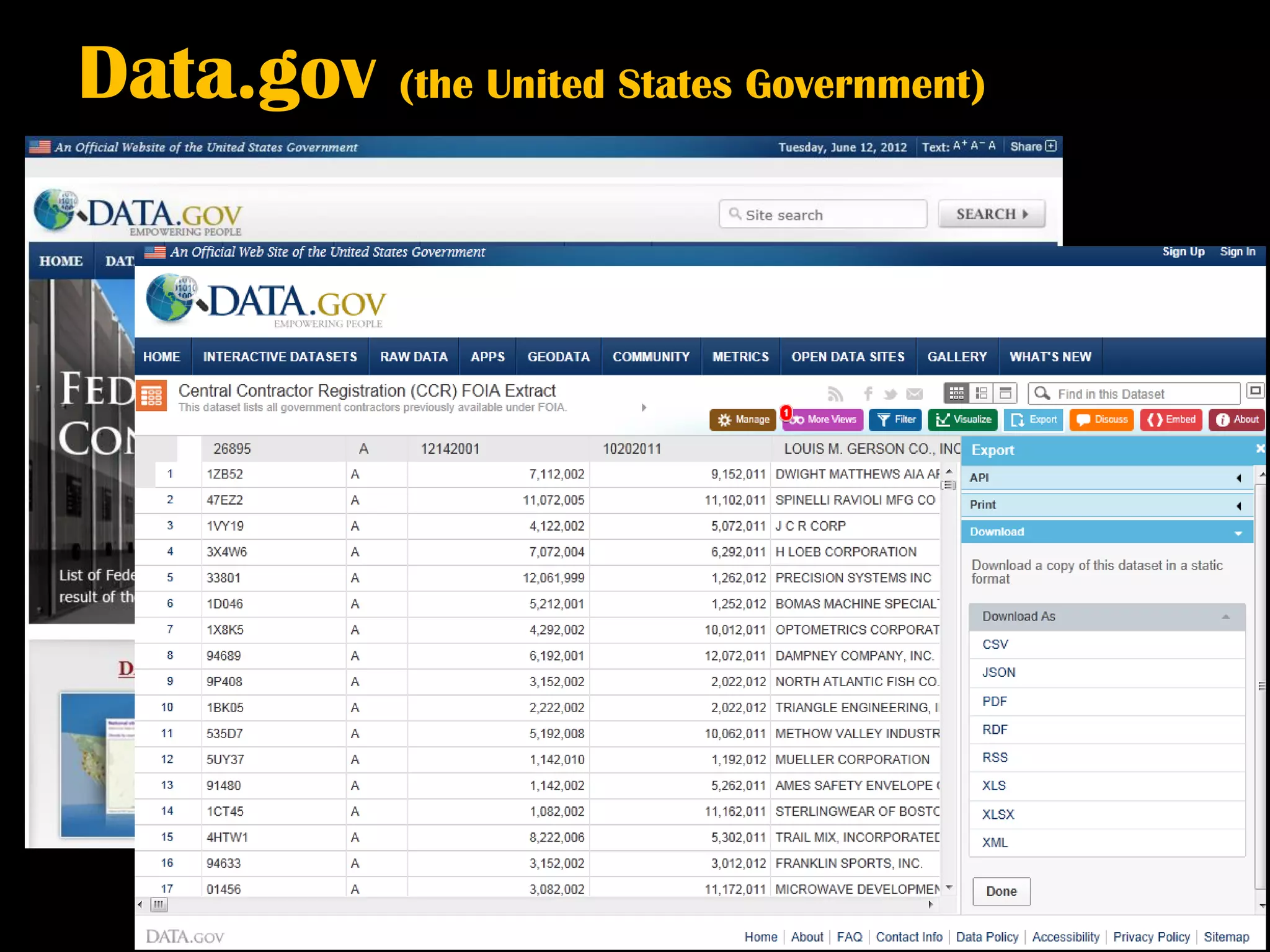This screenshot has height=952, width=1270.
Task: Open GALLERY nav item
Action: (x=957, y=357)
